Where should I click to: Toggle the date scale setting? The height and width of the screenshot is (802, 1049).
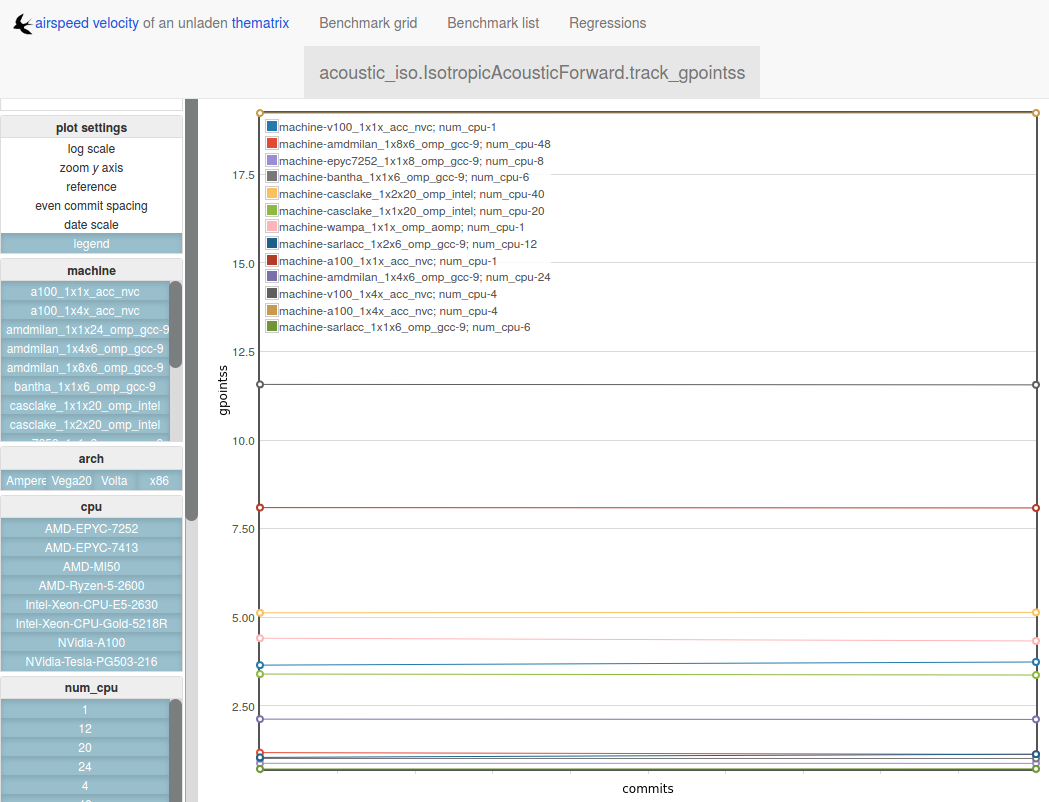coord(92,225)
